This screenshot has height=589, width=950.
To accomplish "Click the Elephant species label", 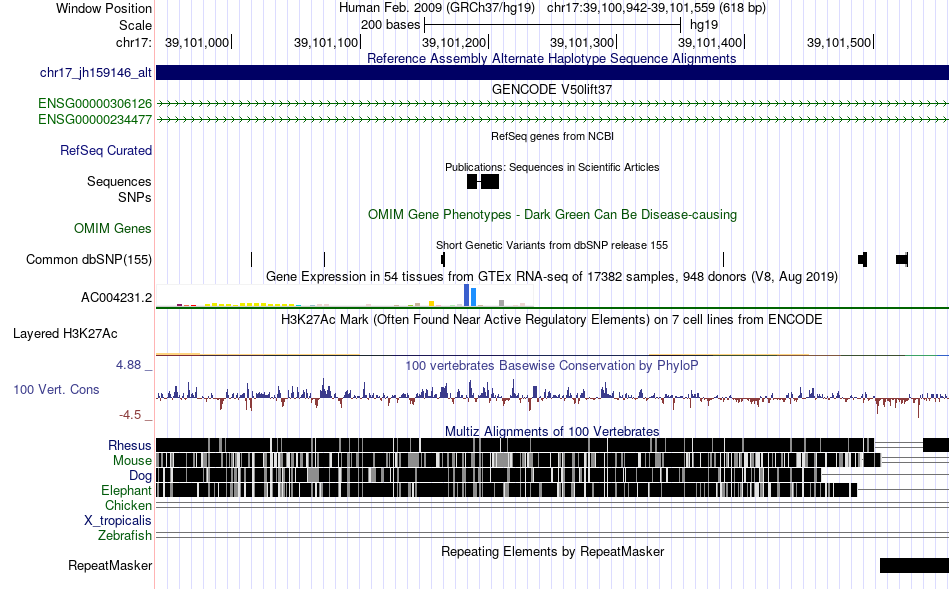I will click(x=126, y=491).
